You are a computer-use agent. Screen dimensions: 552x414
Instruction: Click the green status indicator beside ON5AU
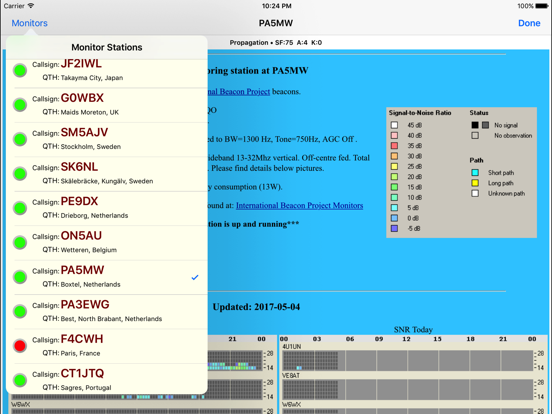[x=20, y=243]
